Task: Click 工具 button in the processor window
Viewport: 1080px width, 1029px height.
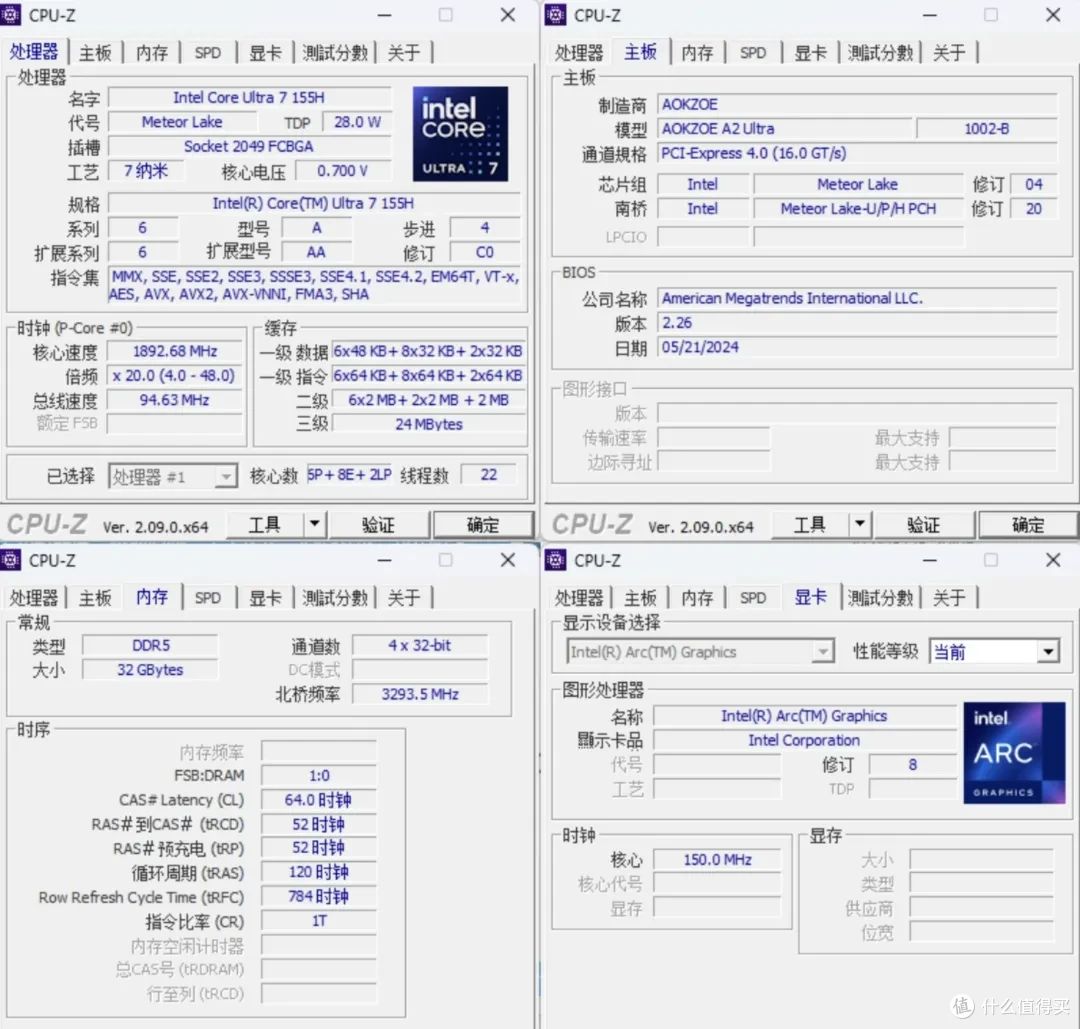Action: tap(265, 524)
